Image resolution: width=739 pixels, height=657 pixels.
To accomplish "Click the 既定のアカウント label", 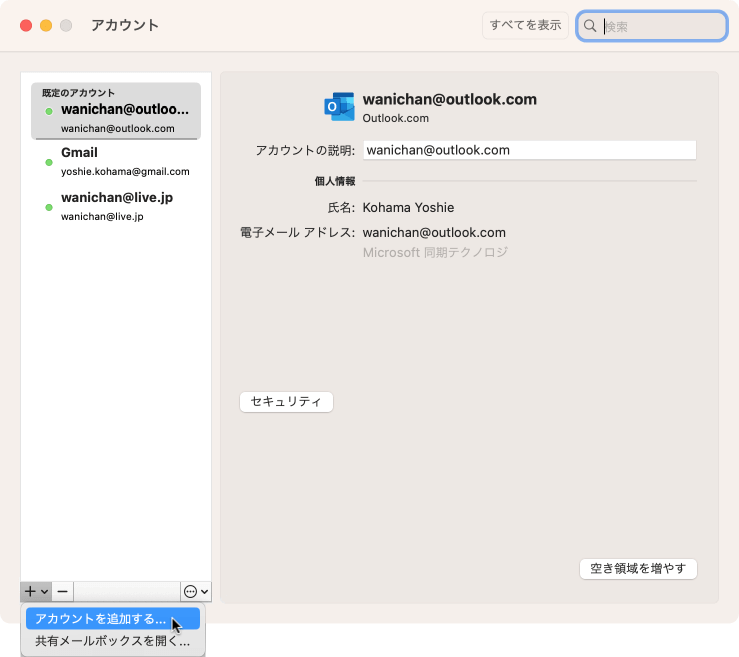I will [x=78, y=93].
